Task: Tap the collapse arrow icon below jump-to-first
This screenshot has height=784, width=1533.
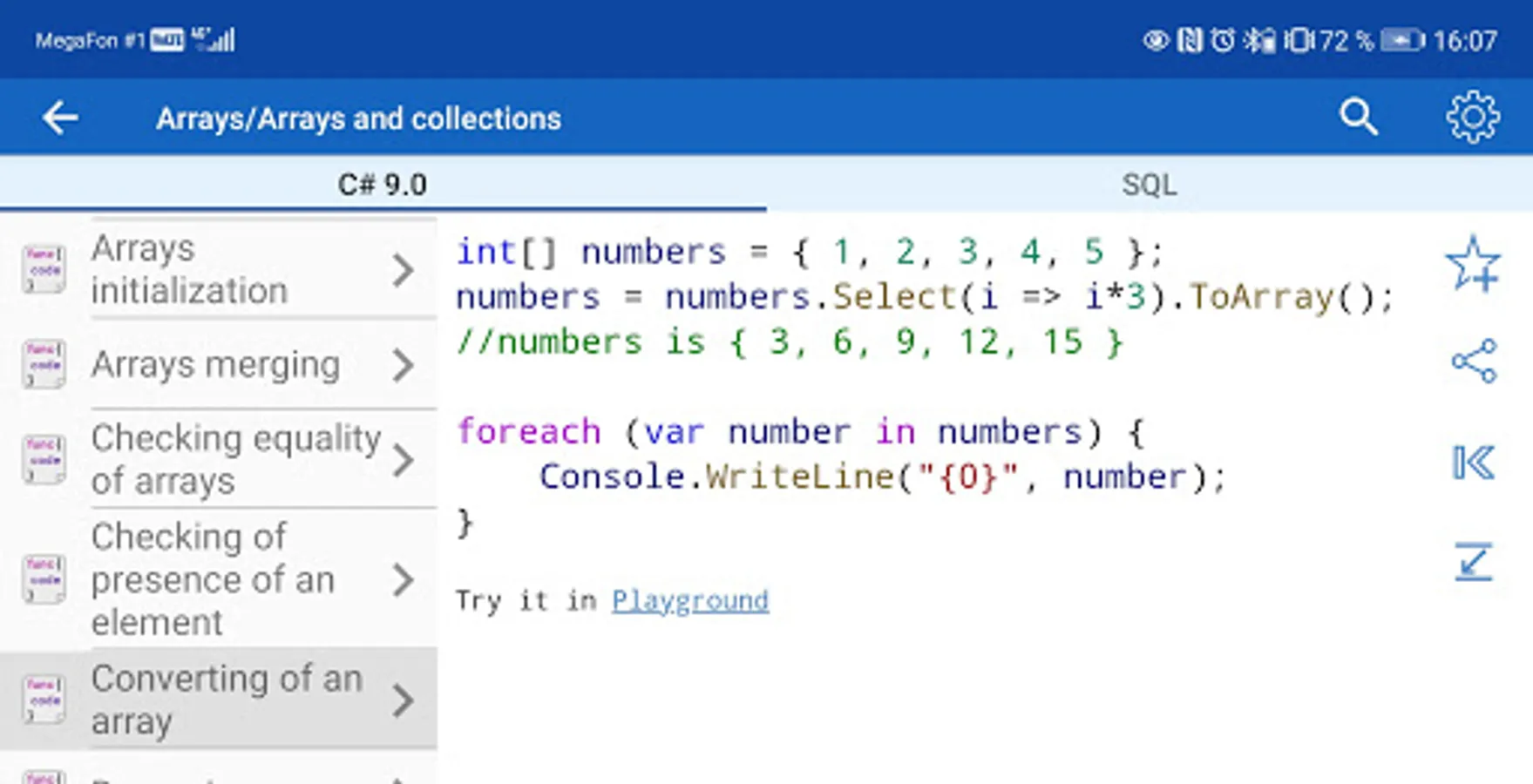Action: 1474,561
